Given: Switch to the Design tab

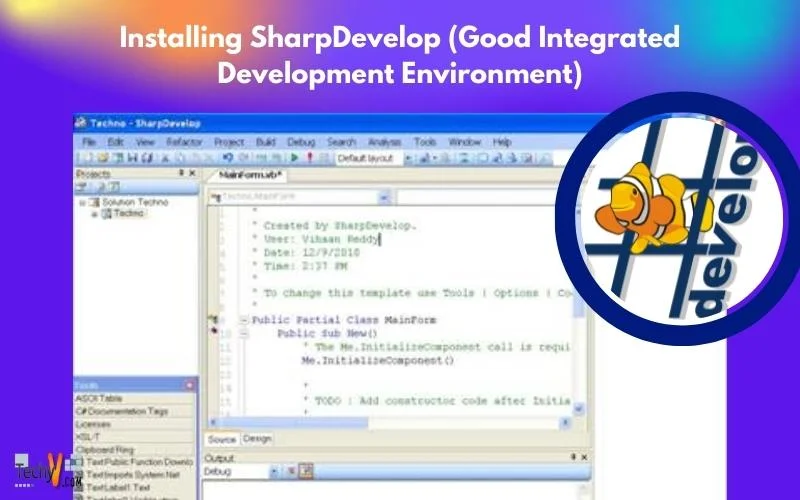Looking at the screenshot, I should [258, 439].
